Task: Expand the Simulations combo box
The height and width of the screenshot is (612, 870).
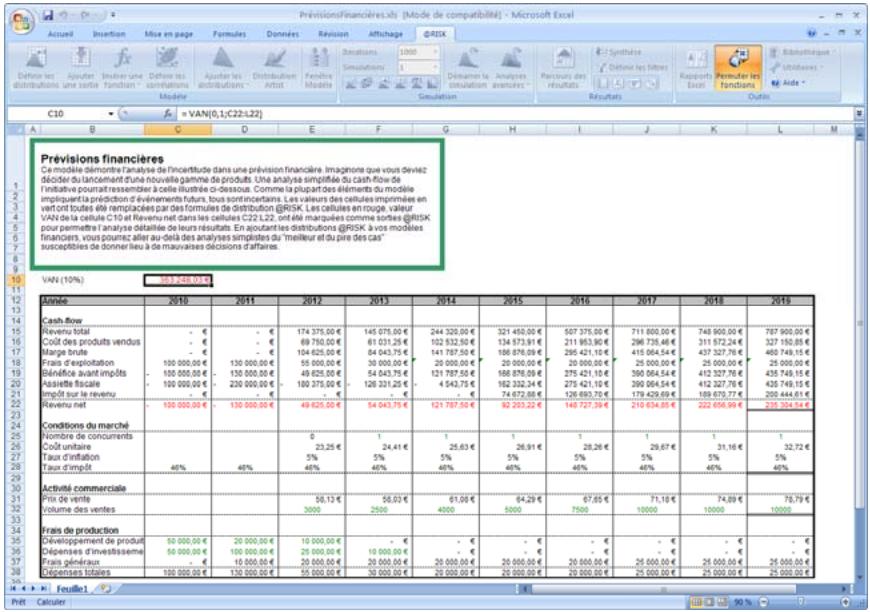Action: click(x=436, y=66)
